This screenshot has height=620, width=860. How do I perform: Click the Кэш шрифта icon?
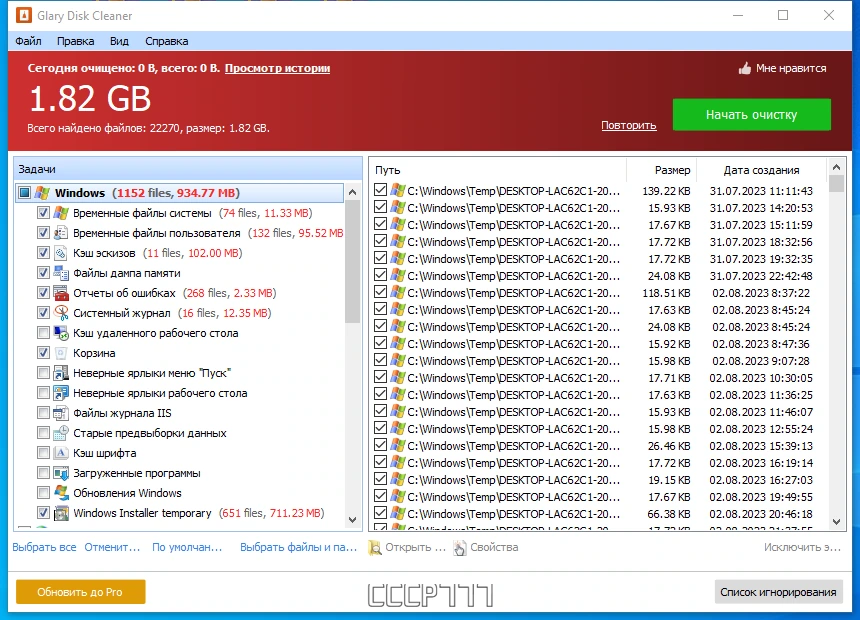point(61,453)
